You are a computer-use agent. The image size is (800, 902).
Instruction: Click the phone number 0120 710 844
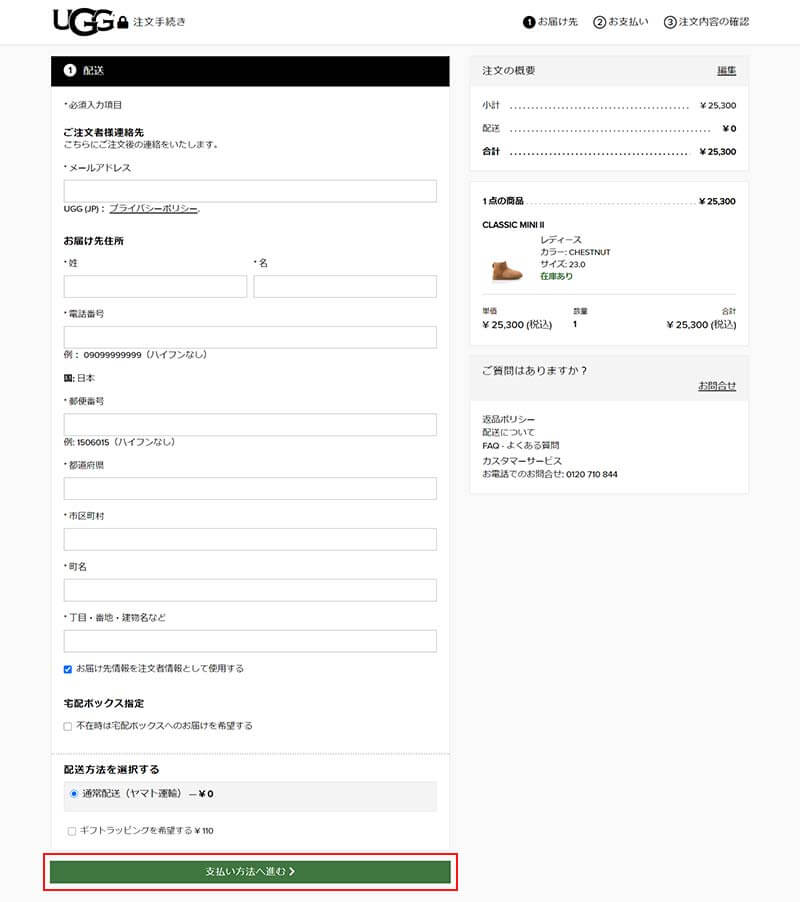pos(592,474)
